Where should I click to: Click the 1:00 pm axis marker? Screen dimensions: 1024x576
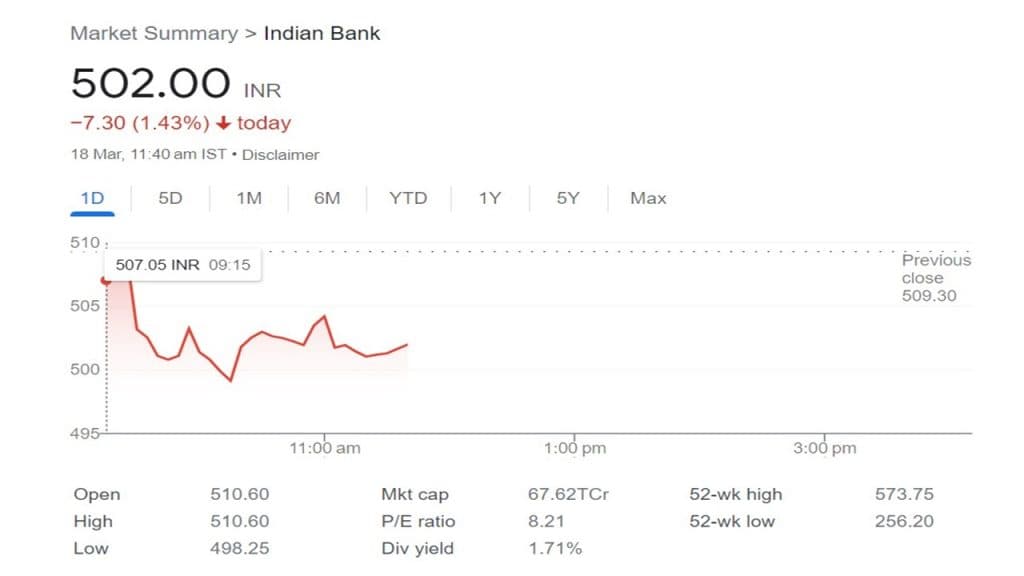[575, 448]
